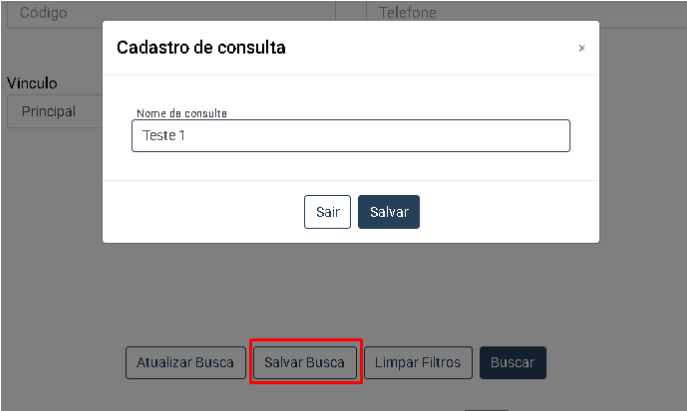This screenshot has width=687, height=411.
Task: Click the dialog body below the name field
Action: point(350,166)
